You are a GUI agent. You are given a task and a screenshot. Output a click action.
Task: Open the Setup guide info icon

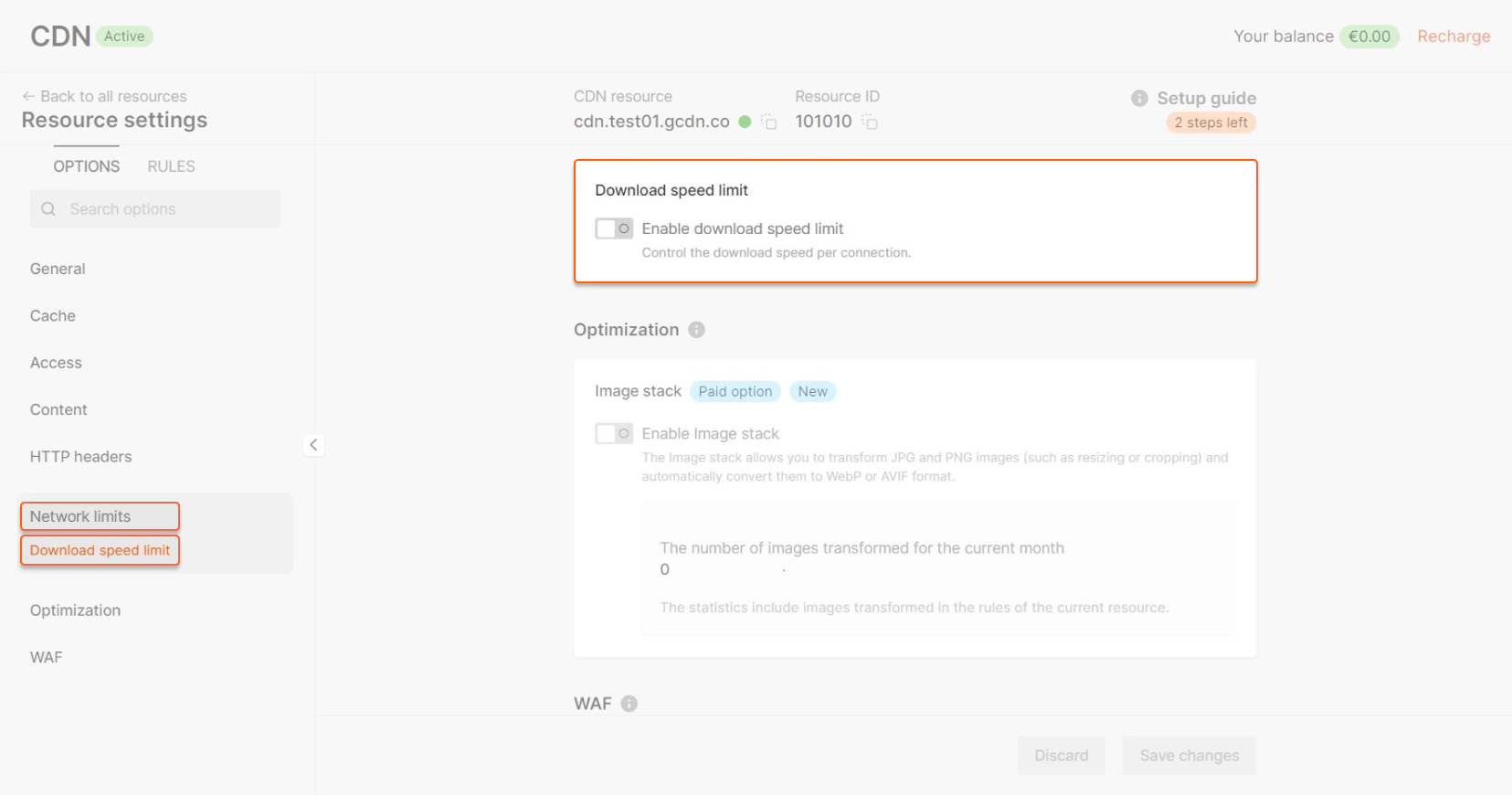tap(1139, 98)
